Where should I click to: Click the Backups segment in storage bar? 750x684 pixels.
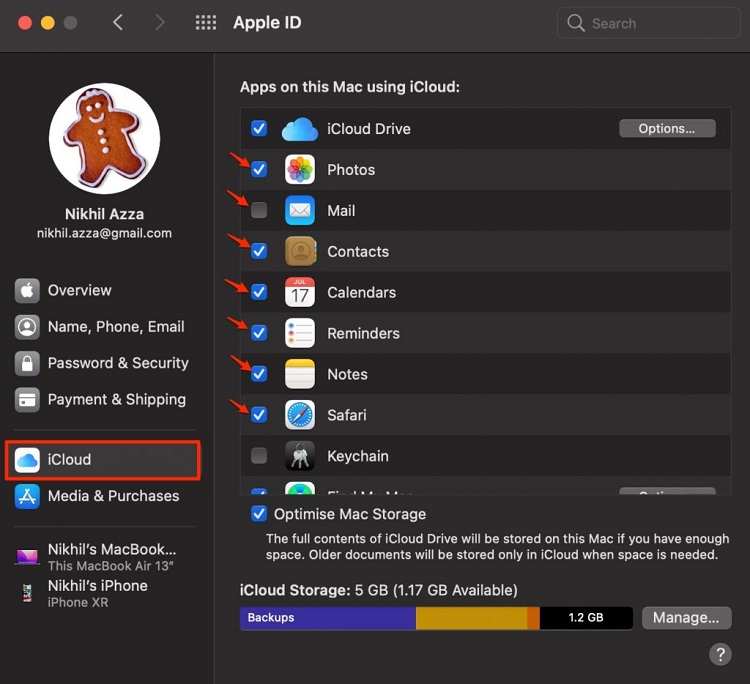[x=327, y=618]
